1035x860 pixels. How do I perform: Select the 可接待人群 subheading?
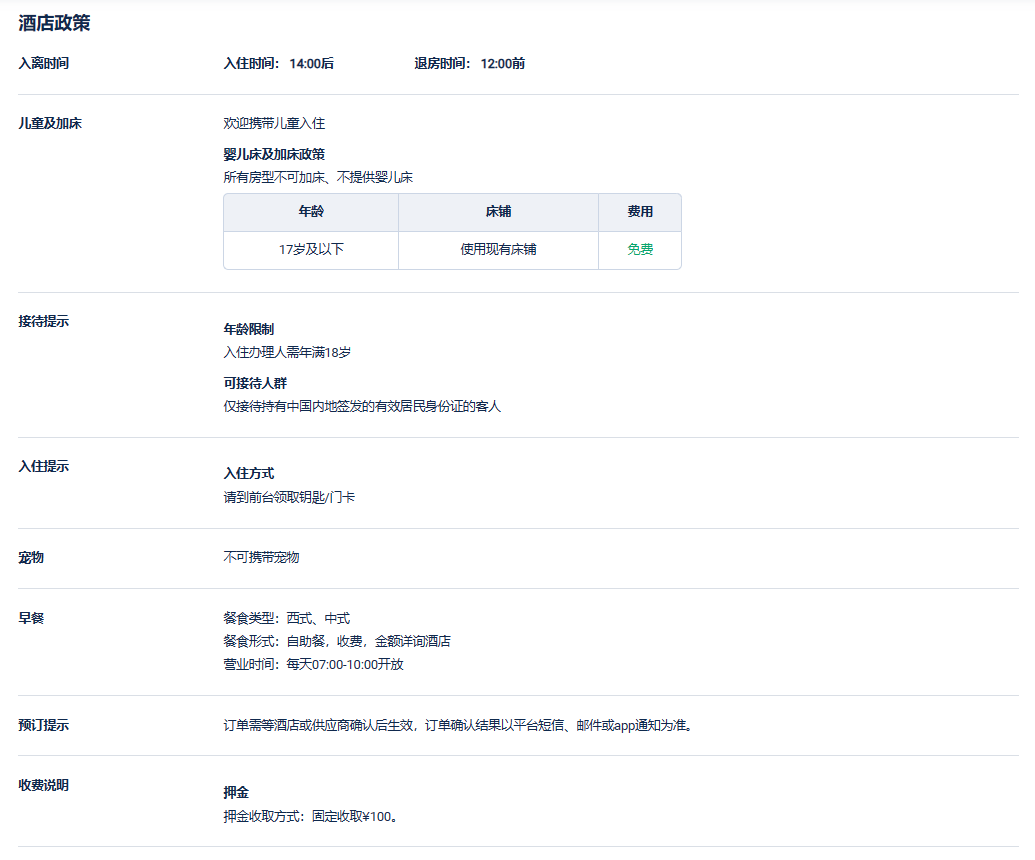pos(255,383)
